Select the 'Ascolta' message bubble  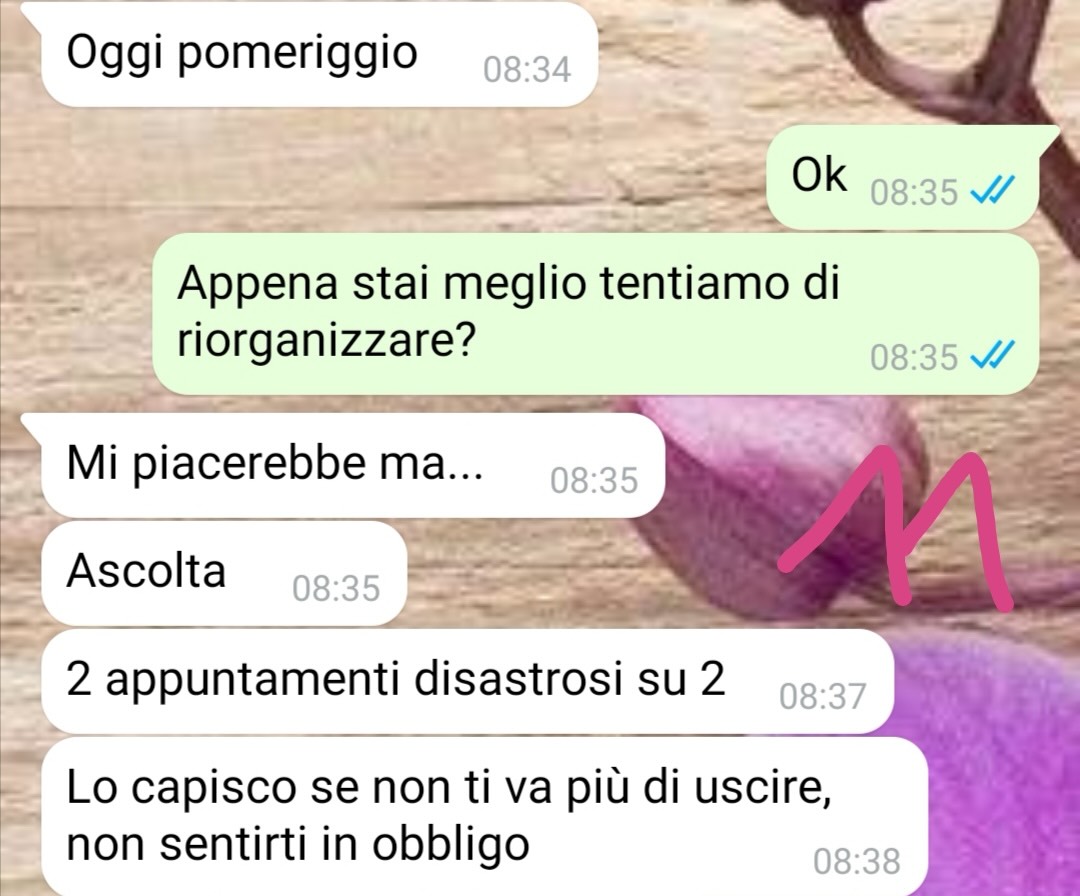224,573
